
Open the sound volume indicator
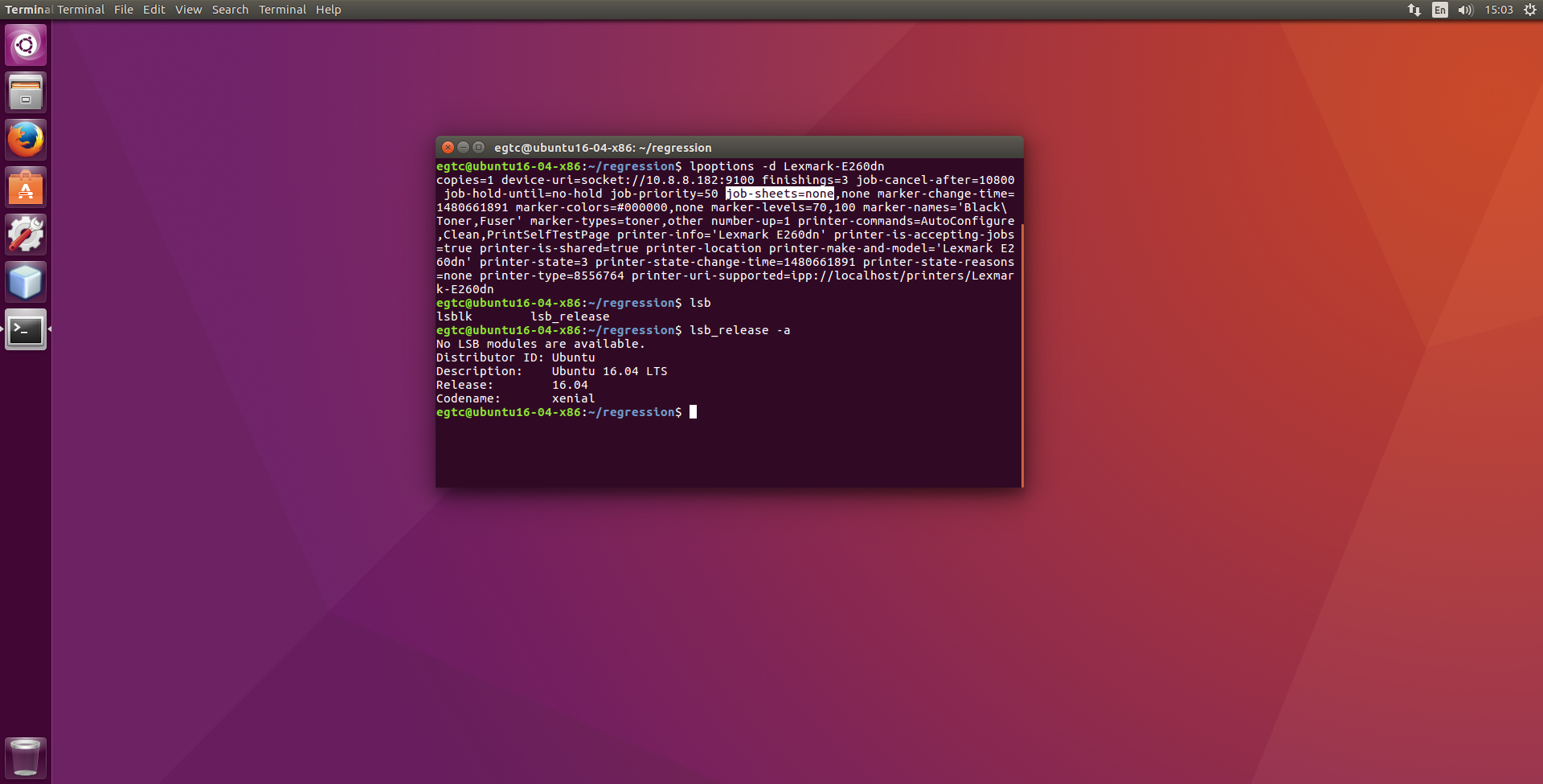1465,10
